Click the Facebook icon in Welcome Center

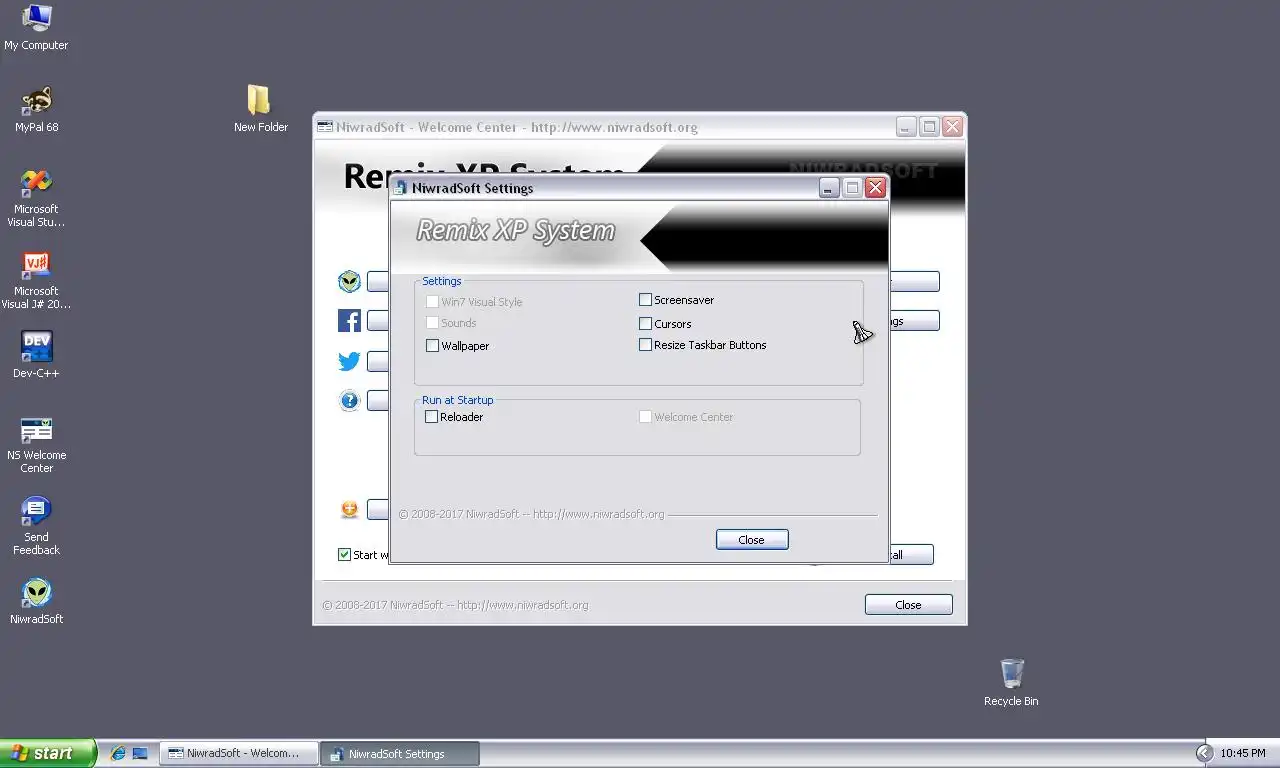(x=349, y=321)
